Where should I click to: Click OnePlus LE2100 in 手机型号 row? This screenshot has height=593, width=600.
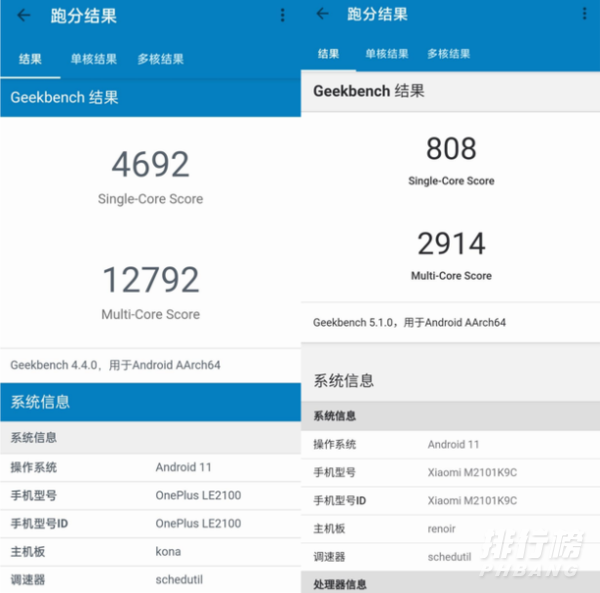(x=198, y=495)
